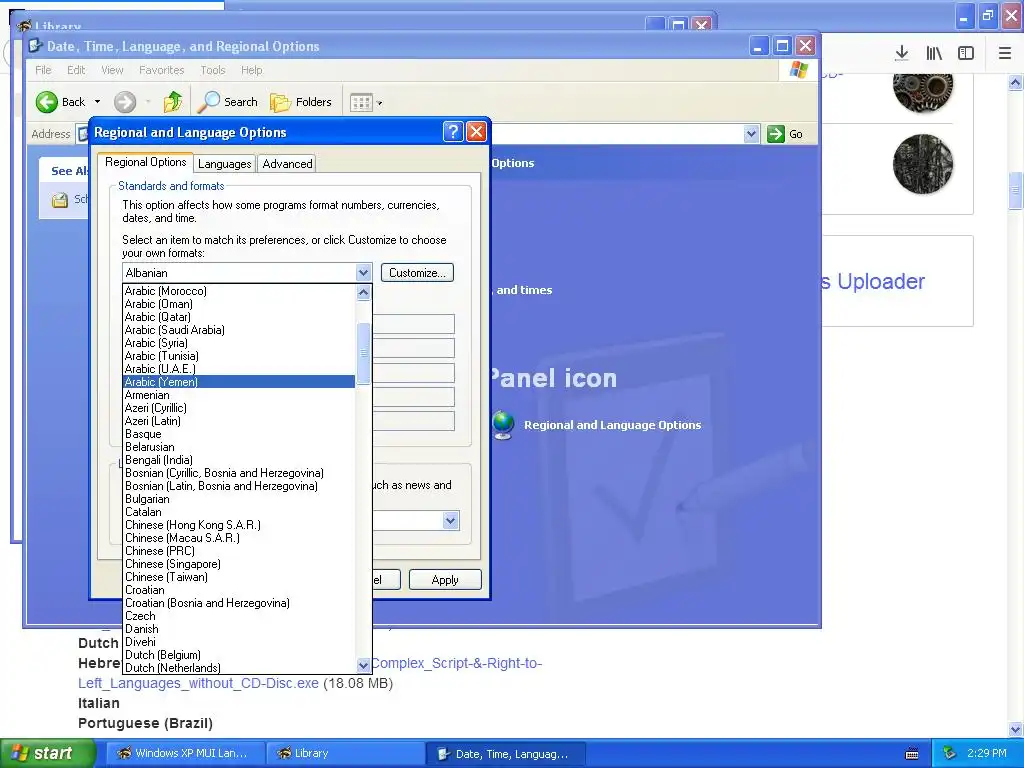Screen dimensions: 1024x768
Task: Open the Back button history arrow
Action: click(97, 102)
